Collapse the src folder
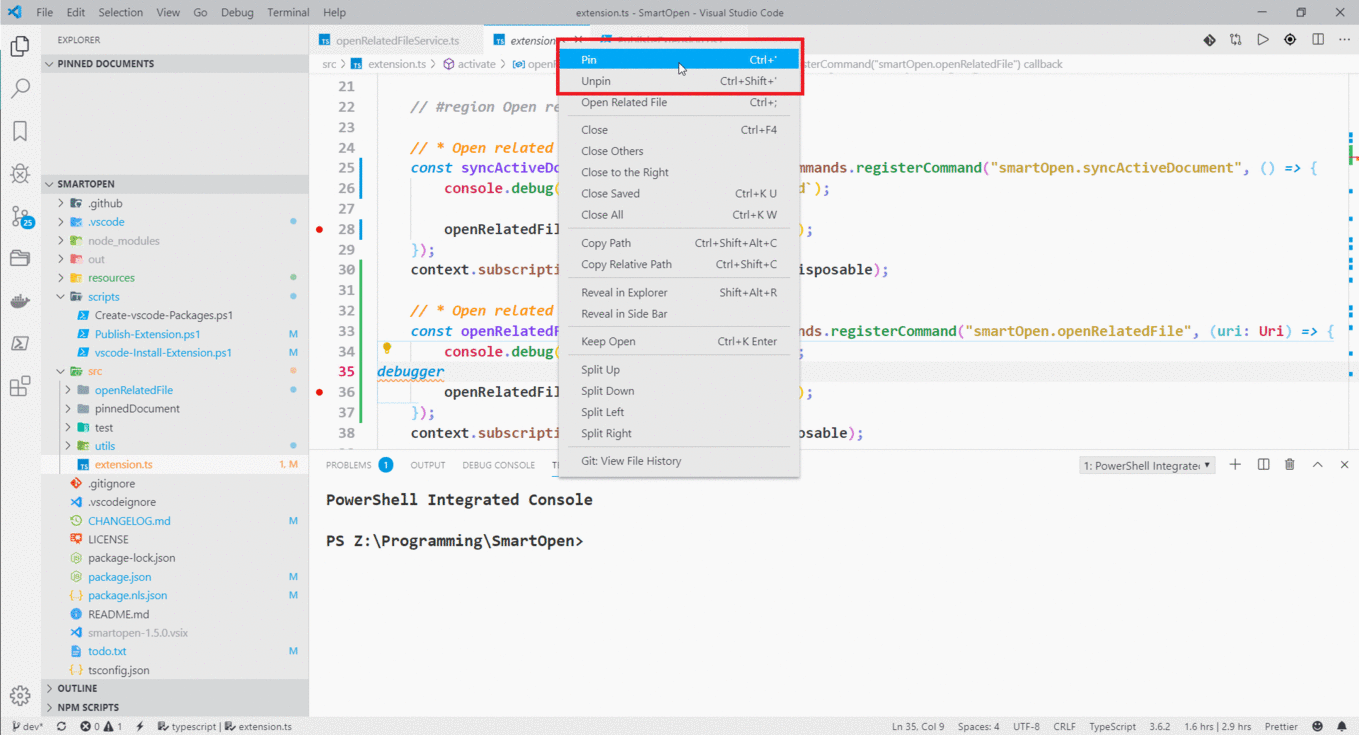 click(61, 371)
